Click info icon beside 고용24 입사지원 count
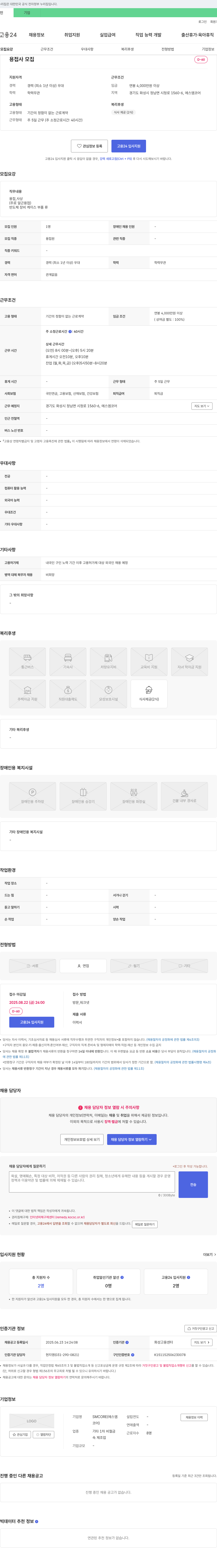The height and width of the screenshot is (1568, 217). coord(189,1278)
